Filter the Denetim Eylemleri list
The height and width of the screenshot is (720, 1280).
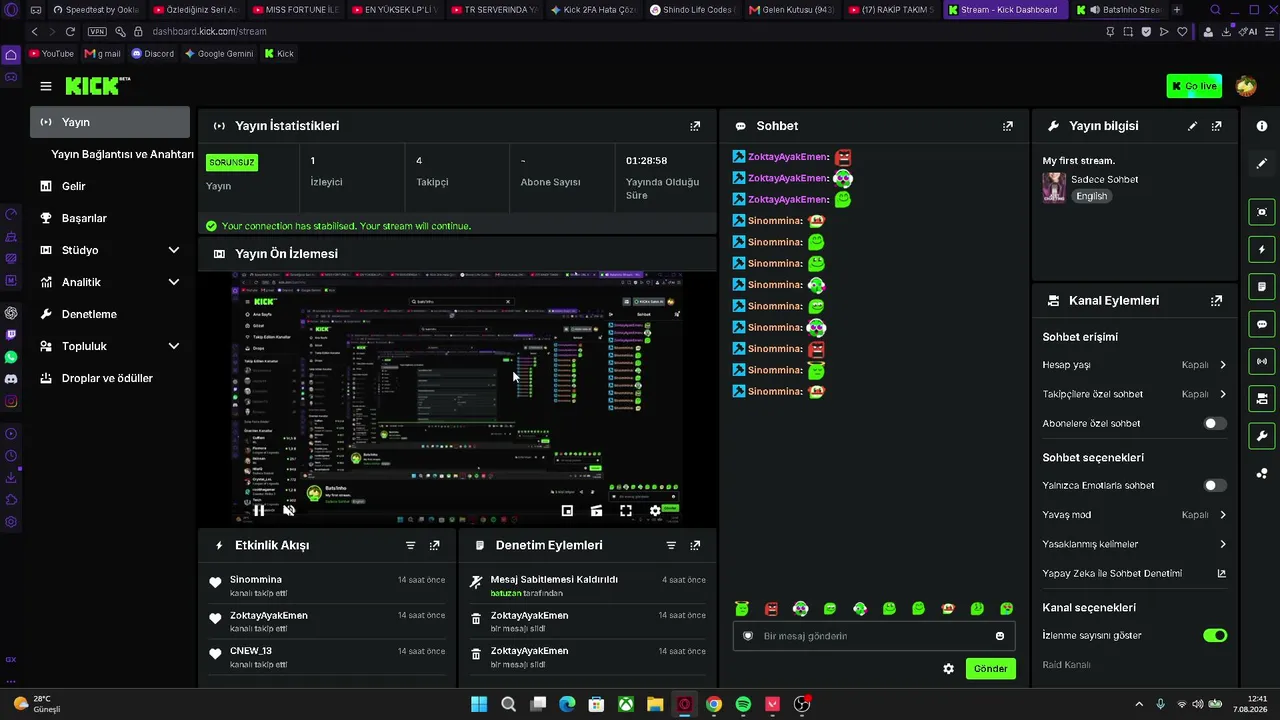pyautogui.click(x=671, y=546)
